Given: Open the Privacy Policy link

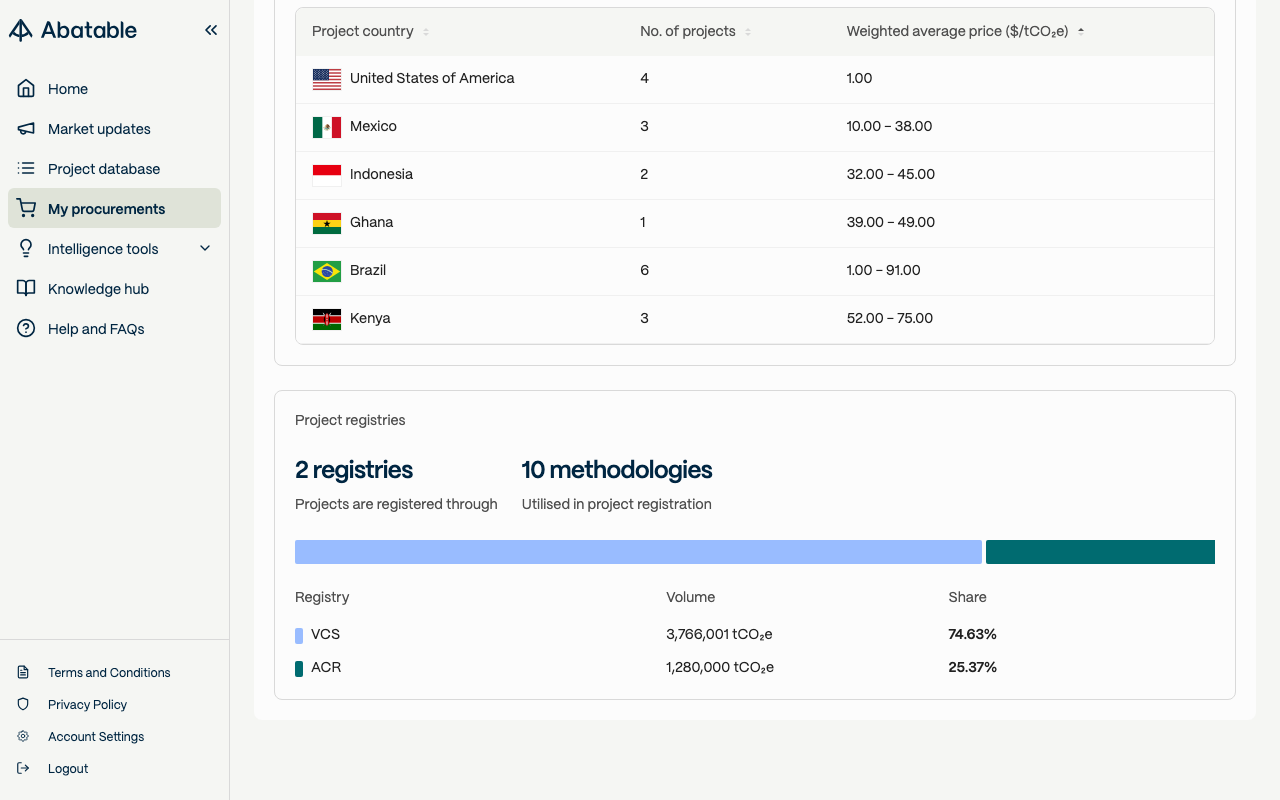Looking at the screenshot, I should click(x=87, y=705).
